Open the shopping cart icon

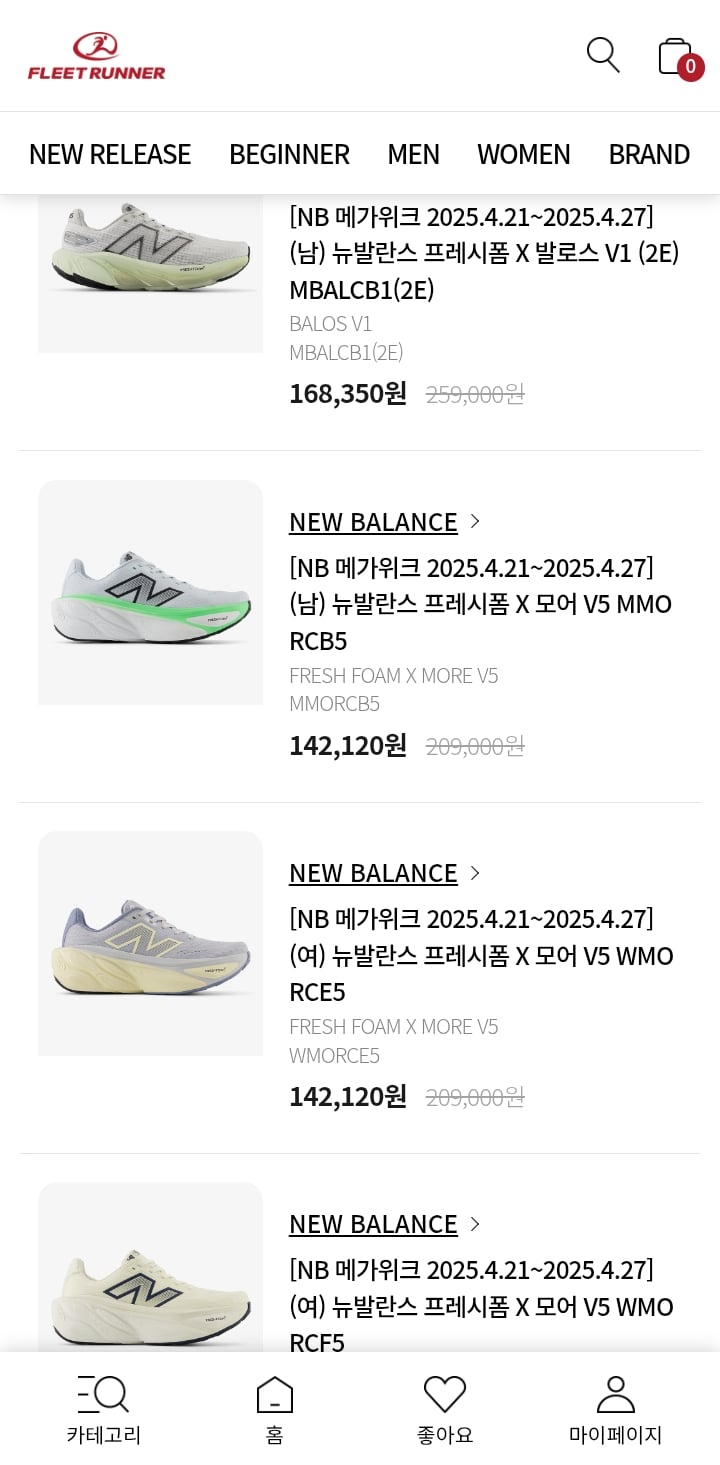pos(674,56)
